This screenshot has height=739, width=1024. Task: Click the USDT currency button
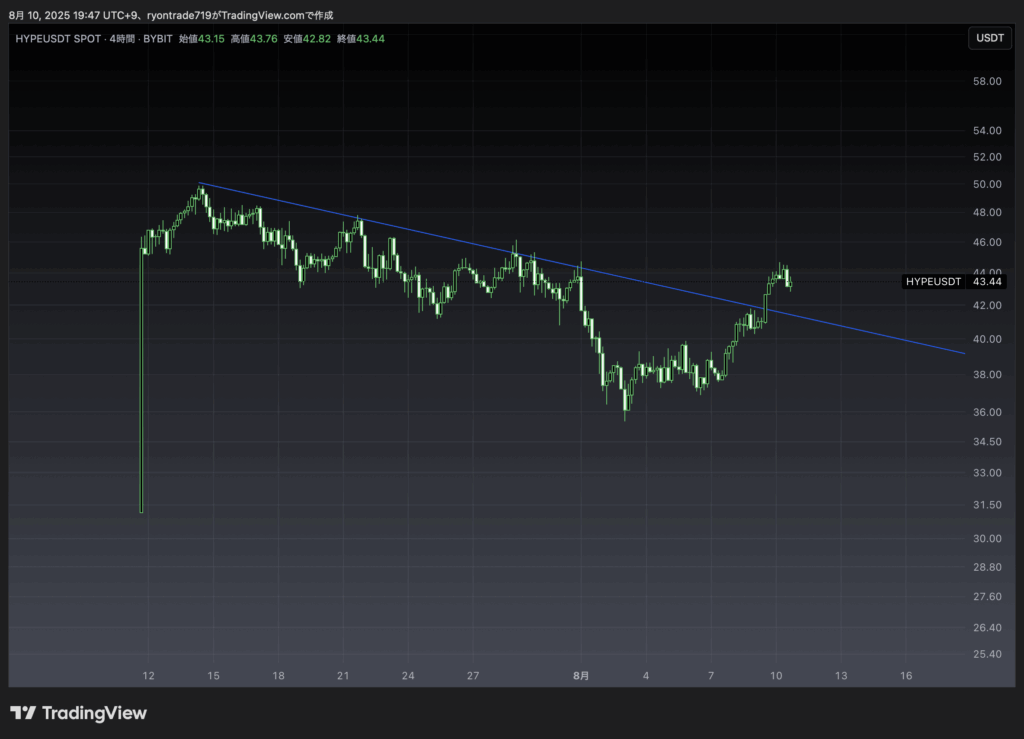[x=989, y=38]
